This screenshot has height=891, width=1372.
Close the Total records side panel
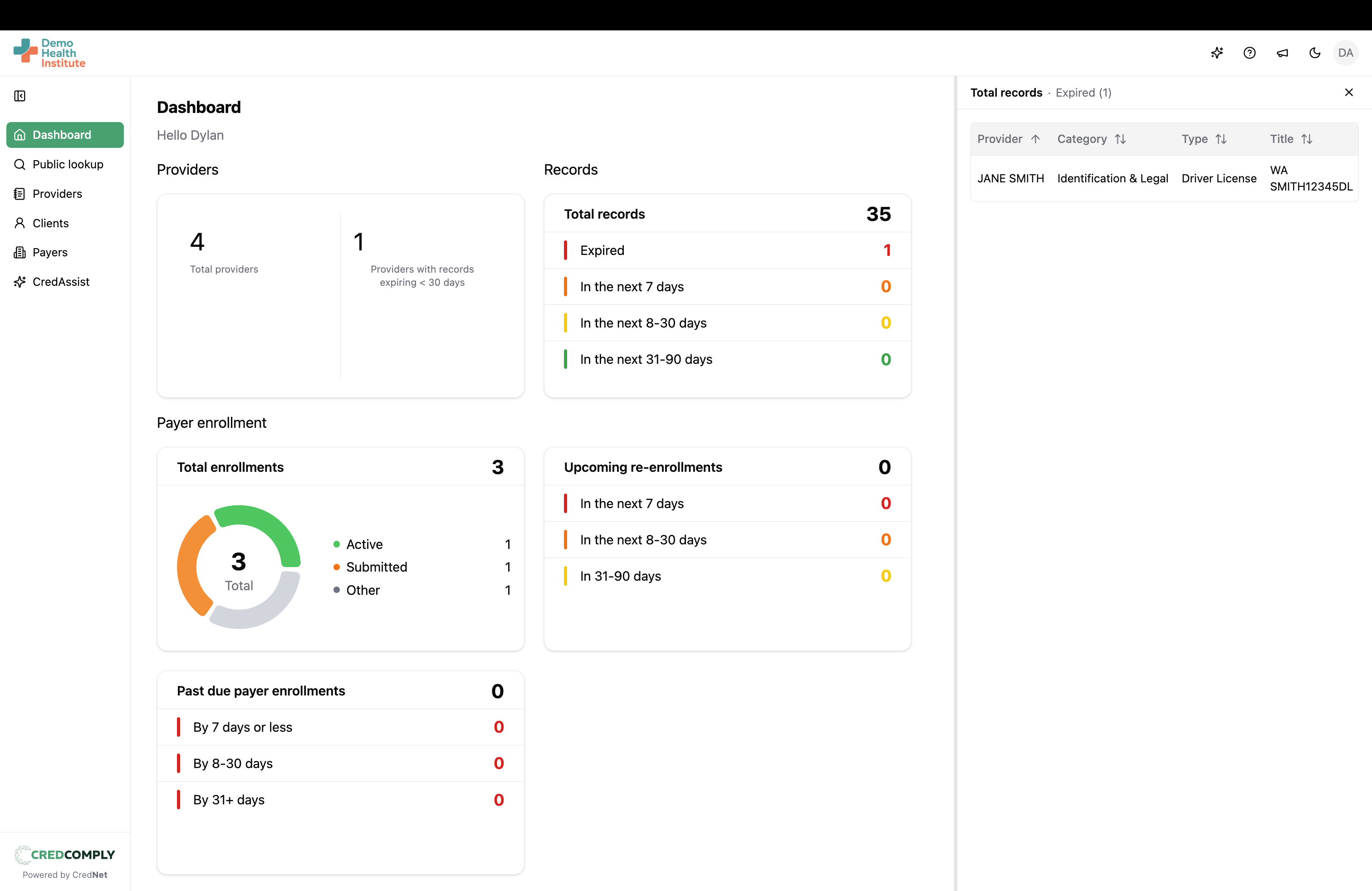[1348, 92]
